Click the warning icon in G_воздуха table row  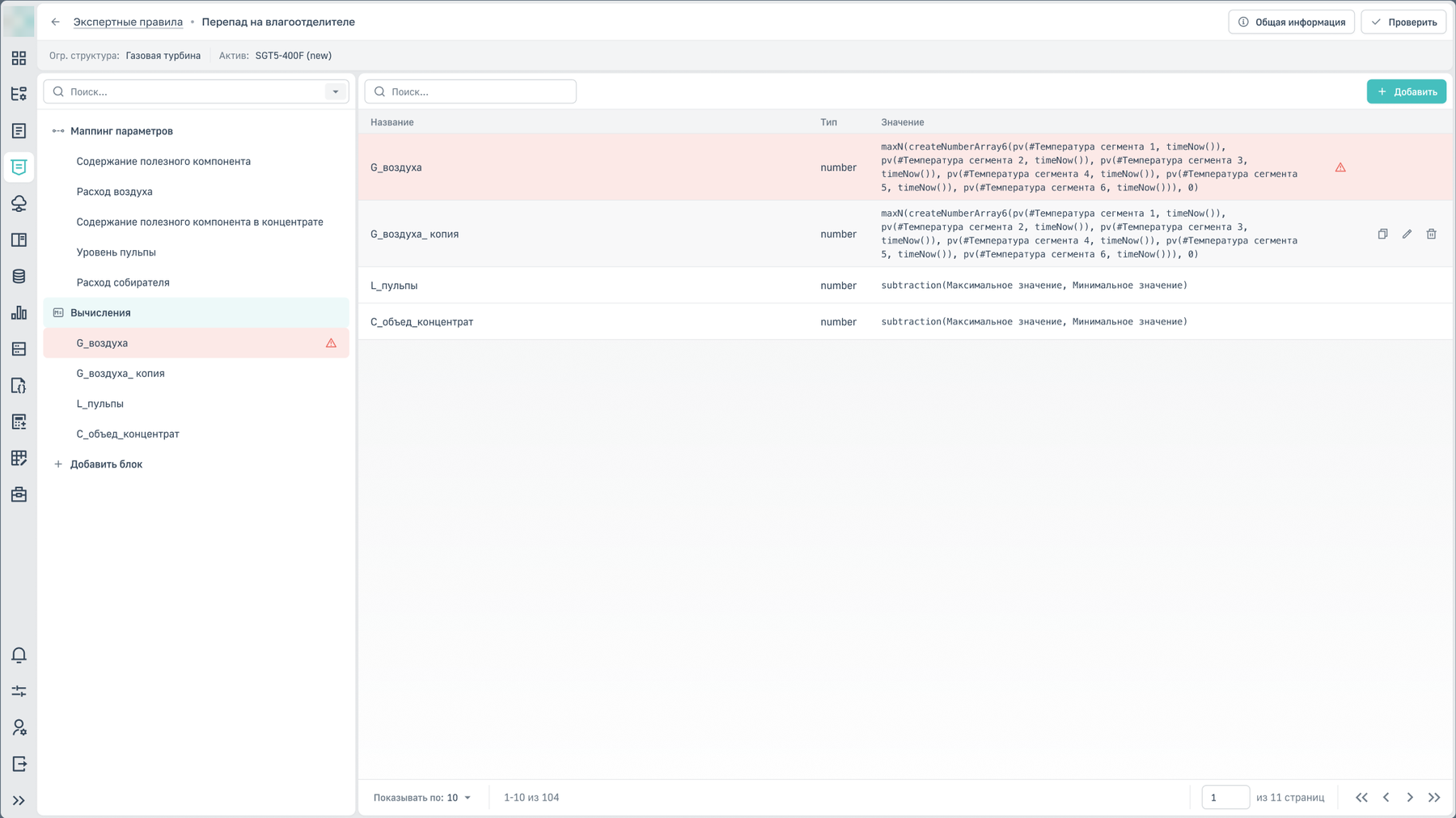(x=1340, y=167)
